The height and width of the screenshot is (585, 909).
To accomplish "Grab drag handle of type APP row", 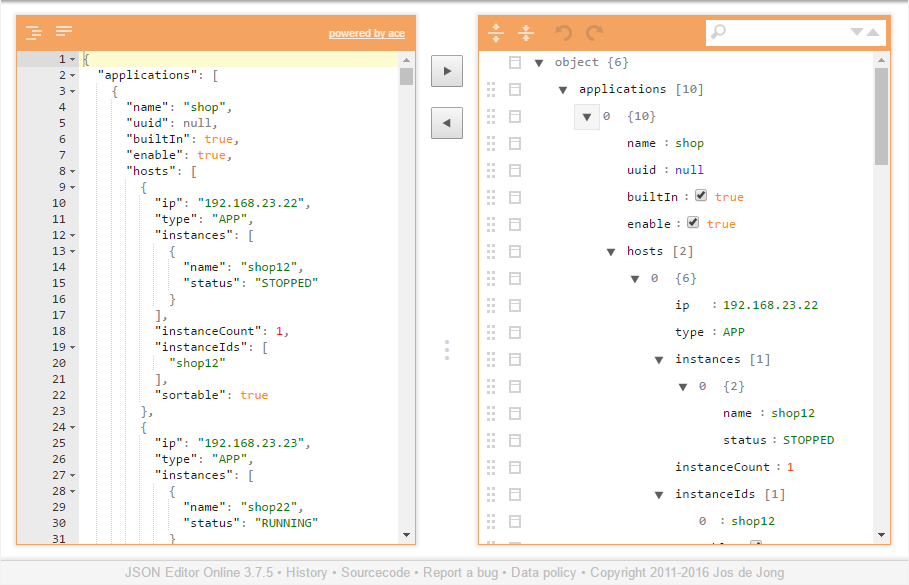I will (491, 332).
